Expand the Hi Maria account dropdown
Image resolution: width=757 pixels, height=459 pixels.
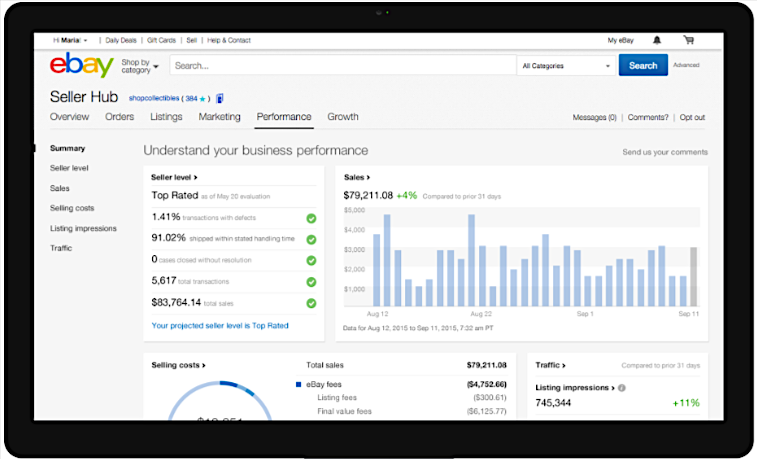click(x=70, y=41)
